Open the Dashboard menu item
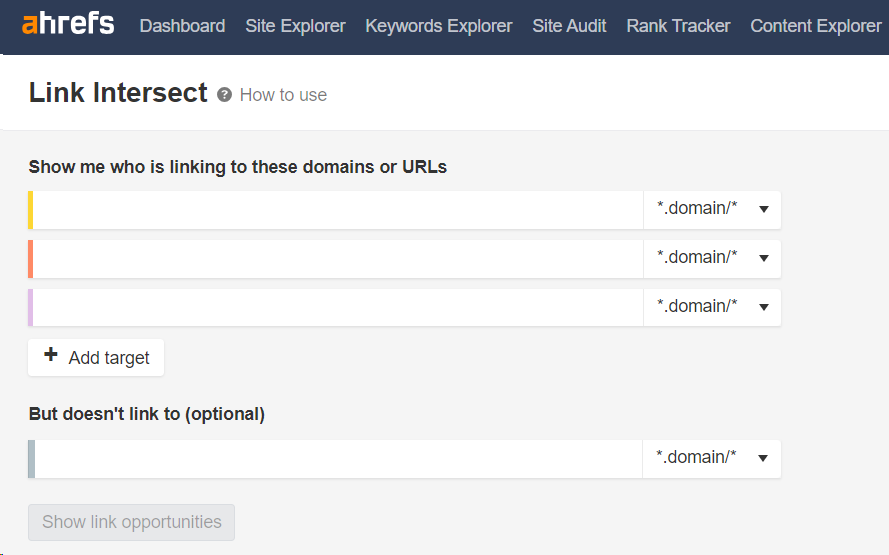Viewport: 889px width, 555px height. tap(182, 26)
